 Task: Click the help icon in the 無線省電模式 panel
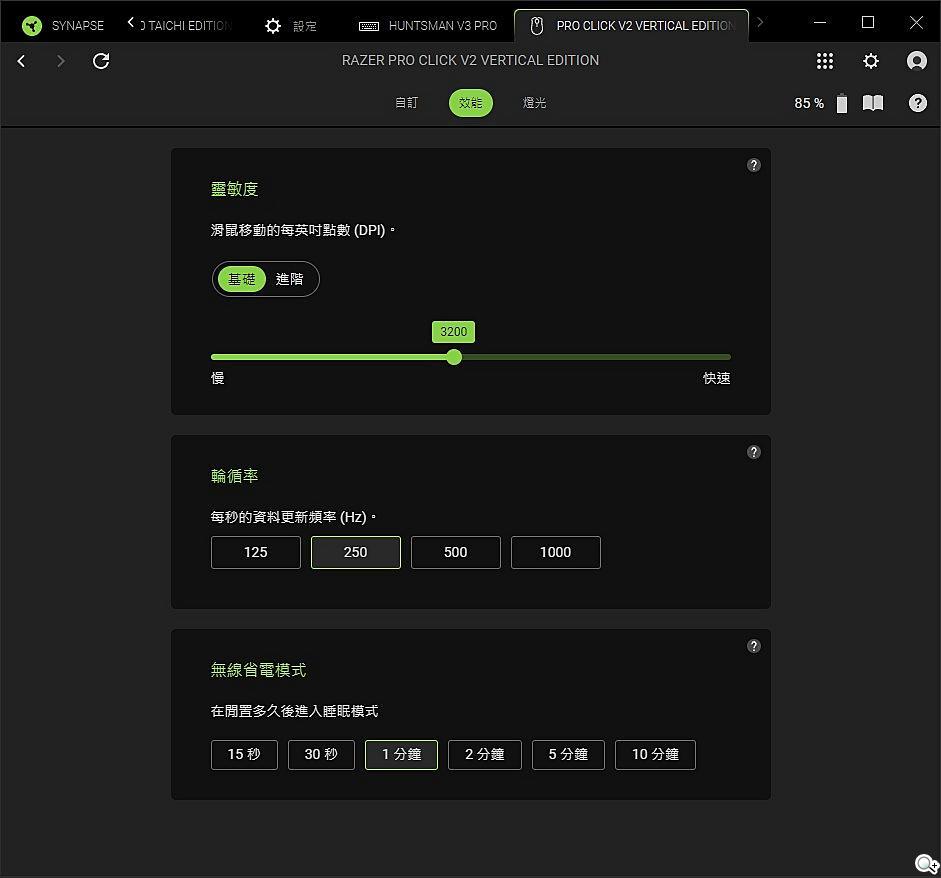point(754,646)
